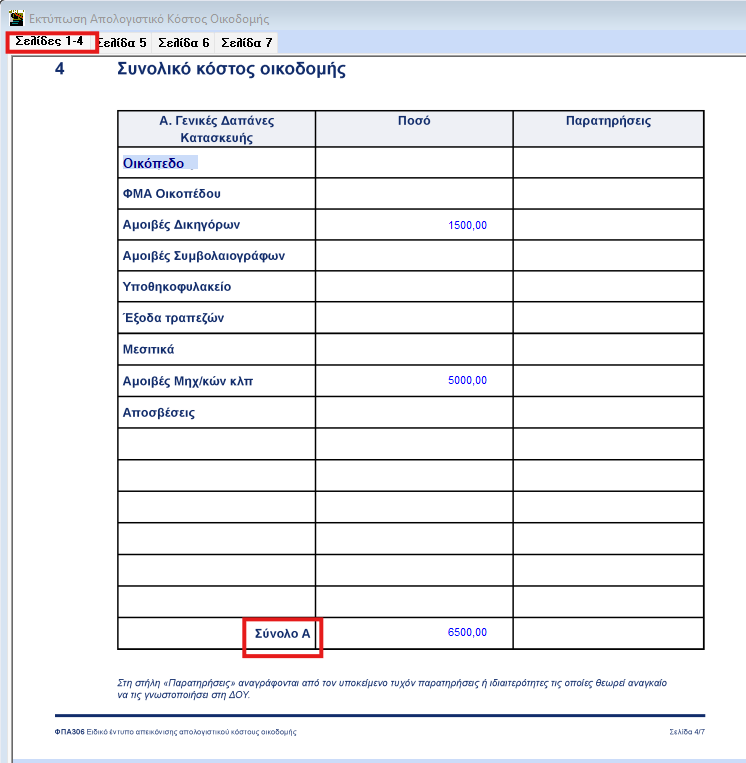The height and width of the screenshot is (763, 746).
Task: Open the Σελίδα 5 tab
Action: (123, 43)
